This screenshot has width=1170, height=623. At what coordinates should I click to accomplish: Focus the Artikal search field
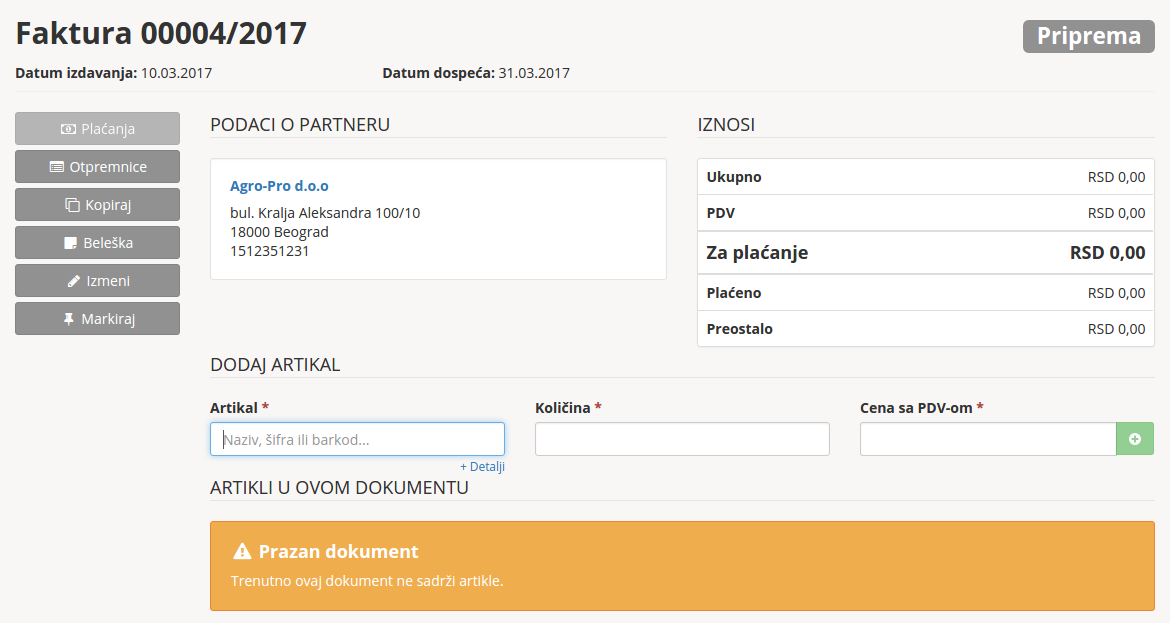(x=357, y=439)
